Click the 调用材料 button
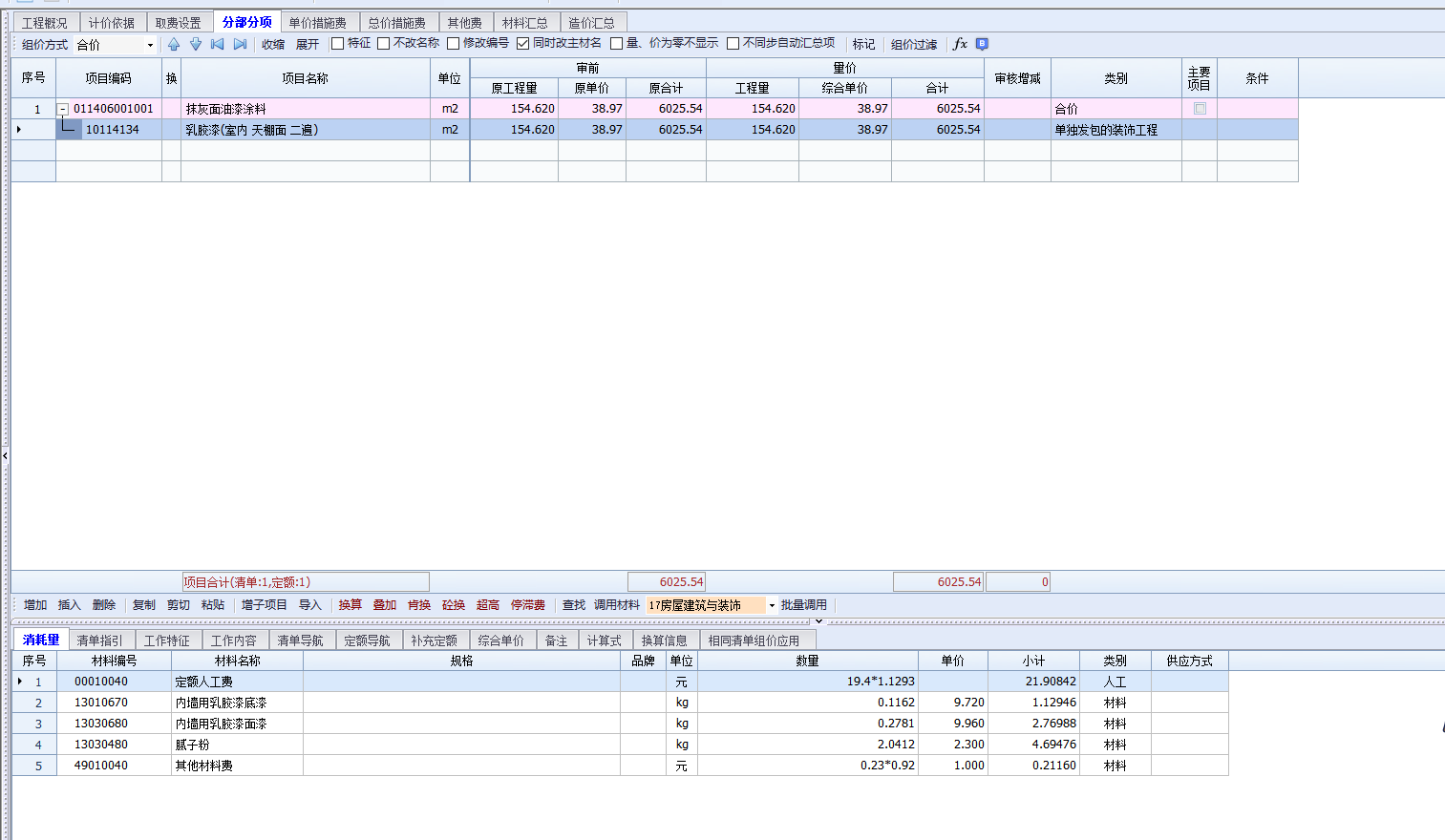 click(x=617, y=605)
